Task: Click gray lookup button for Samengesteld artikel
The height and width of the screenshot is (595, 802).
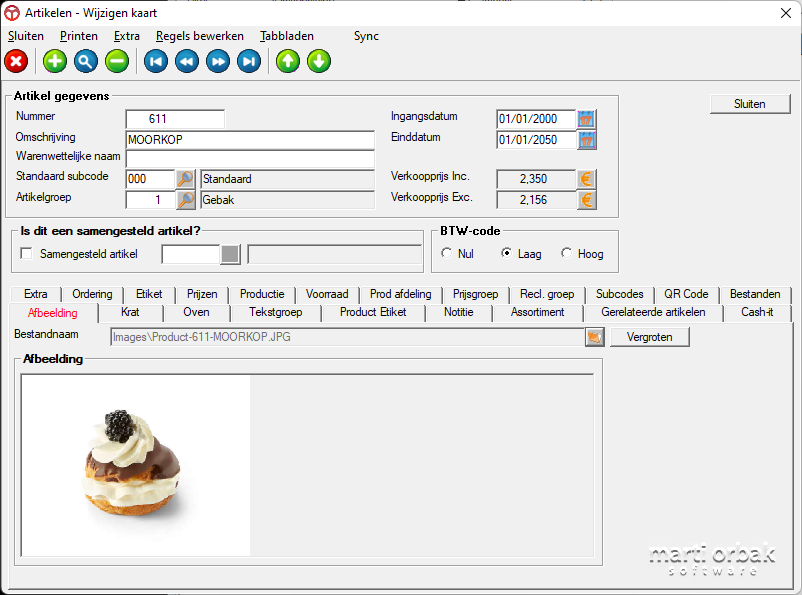Action: (x=230, y=254)
